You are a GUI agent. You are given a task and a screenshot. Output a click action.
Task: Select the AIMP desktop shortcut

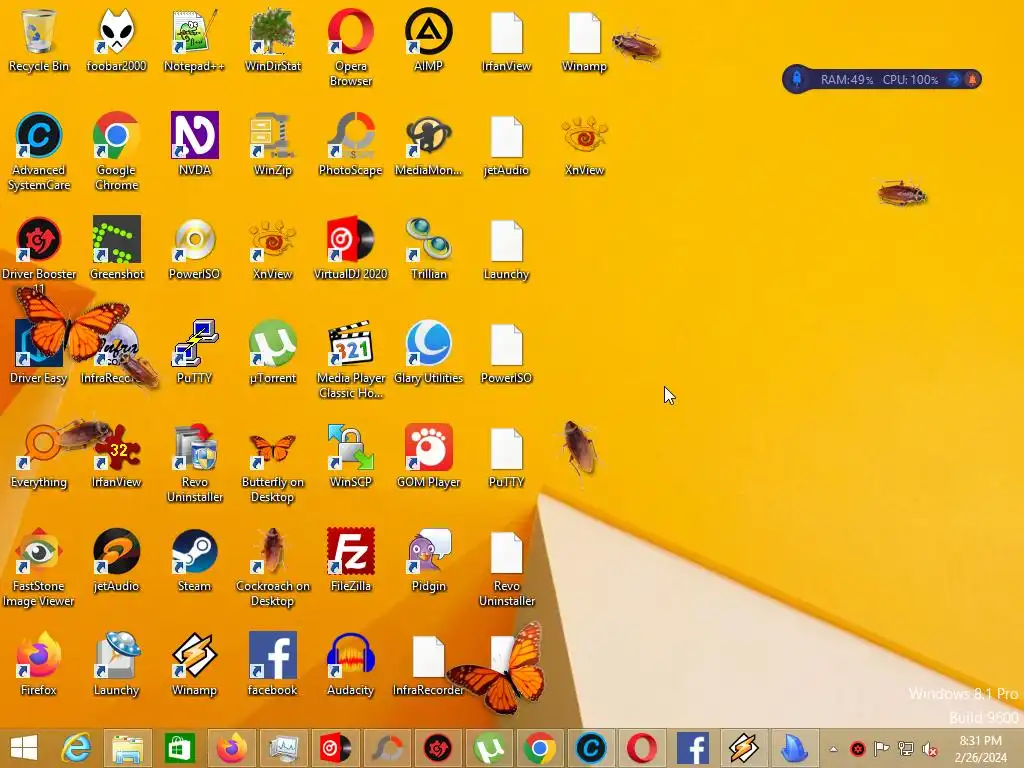(x=428, y=40)
